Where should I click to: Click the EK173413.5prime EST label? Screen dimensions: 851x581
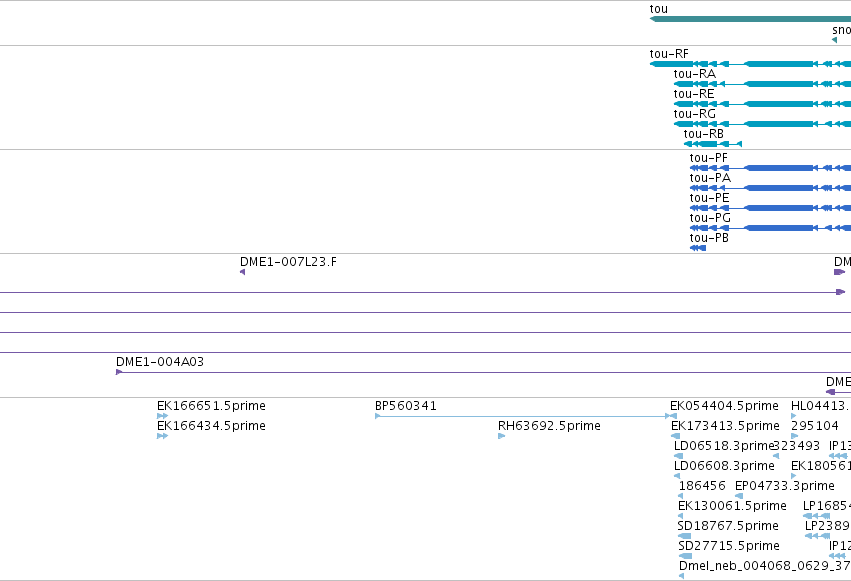[x=725, y=426]
